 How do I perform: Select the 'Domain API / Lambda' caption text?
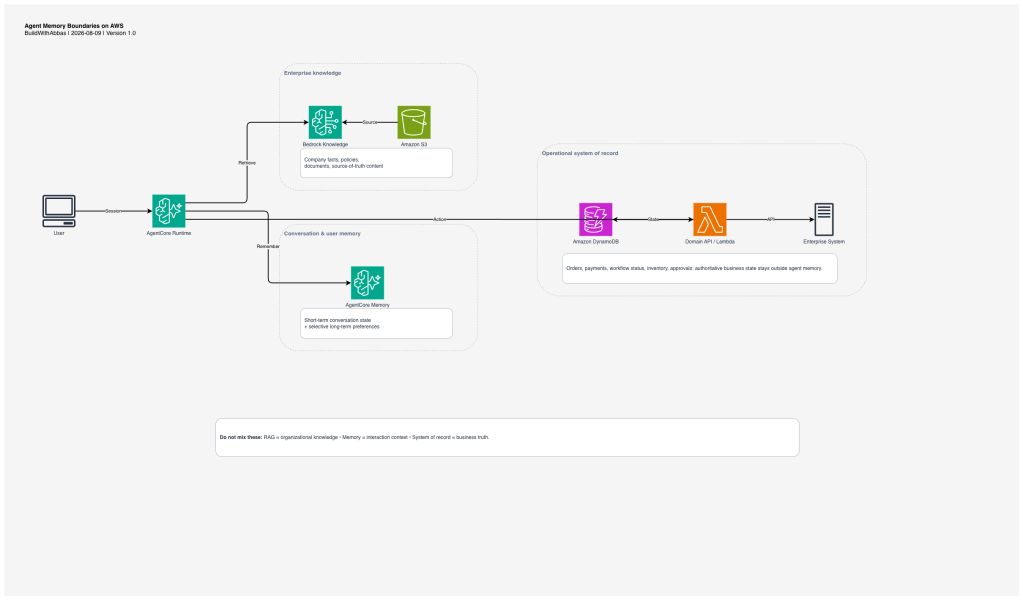[x=710, y=242]
